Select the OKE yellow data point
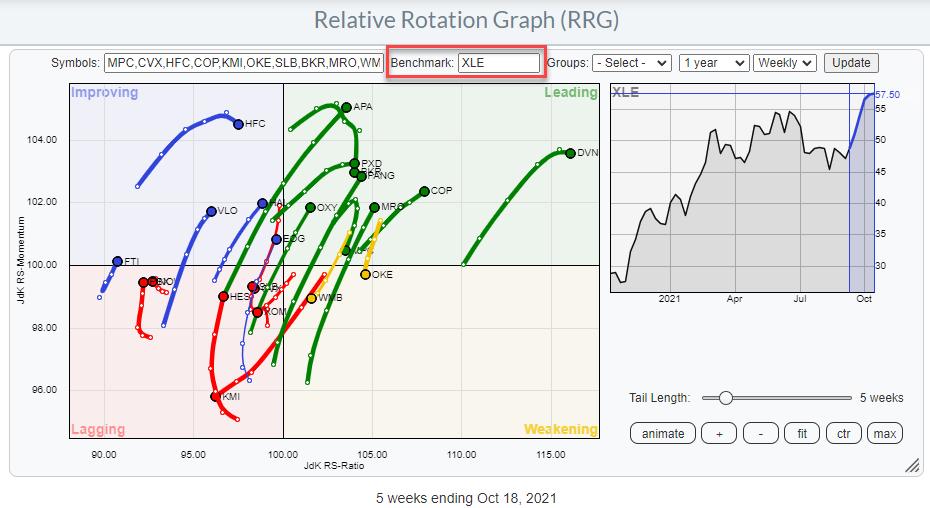930x508 pixels. click(365, 274)
